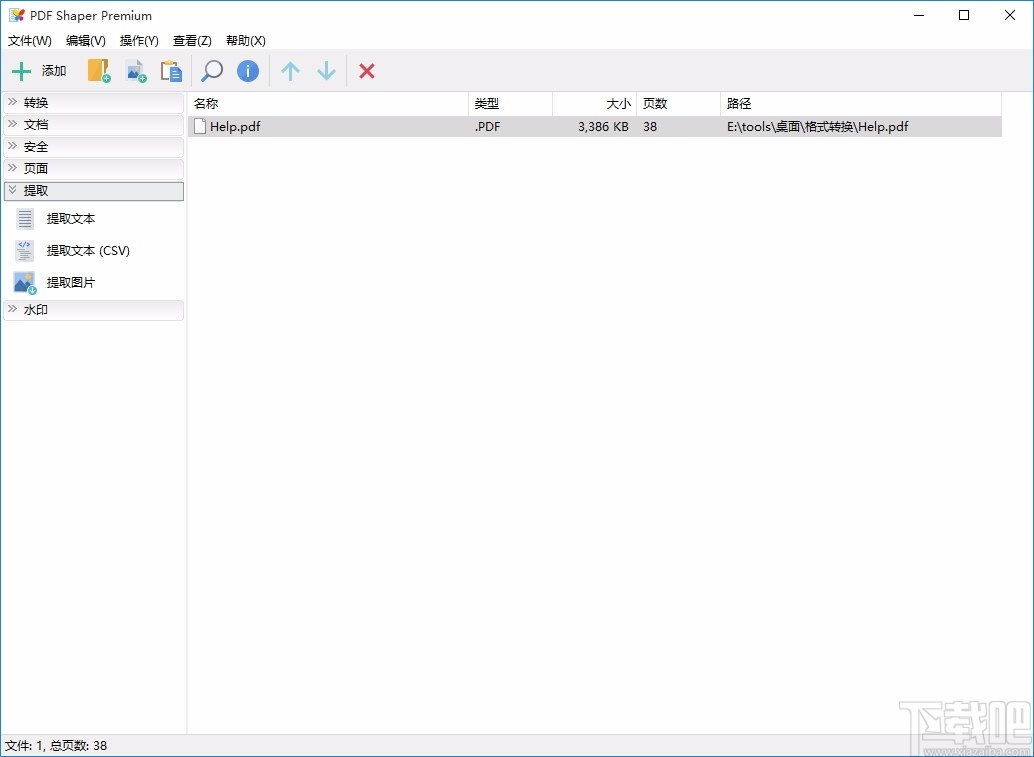The image size is (1034, 757).
Task: Remove file using the red X icon
Action: click(x=366, y=70)
